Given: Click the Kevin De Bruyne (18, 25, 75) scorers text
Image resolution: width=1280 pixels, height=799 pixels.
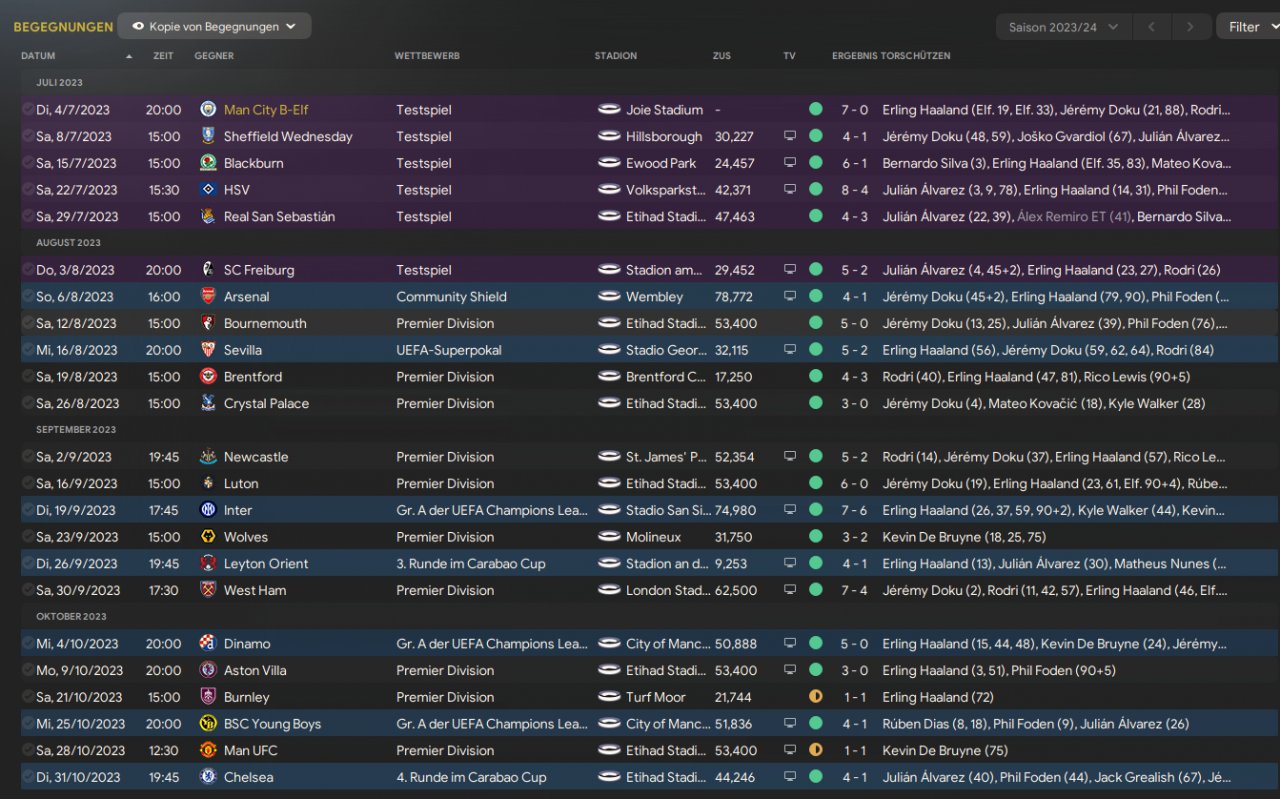Looking at the screenshot, I should tap(966, 537).
